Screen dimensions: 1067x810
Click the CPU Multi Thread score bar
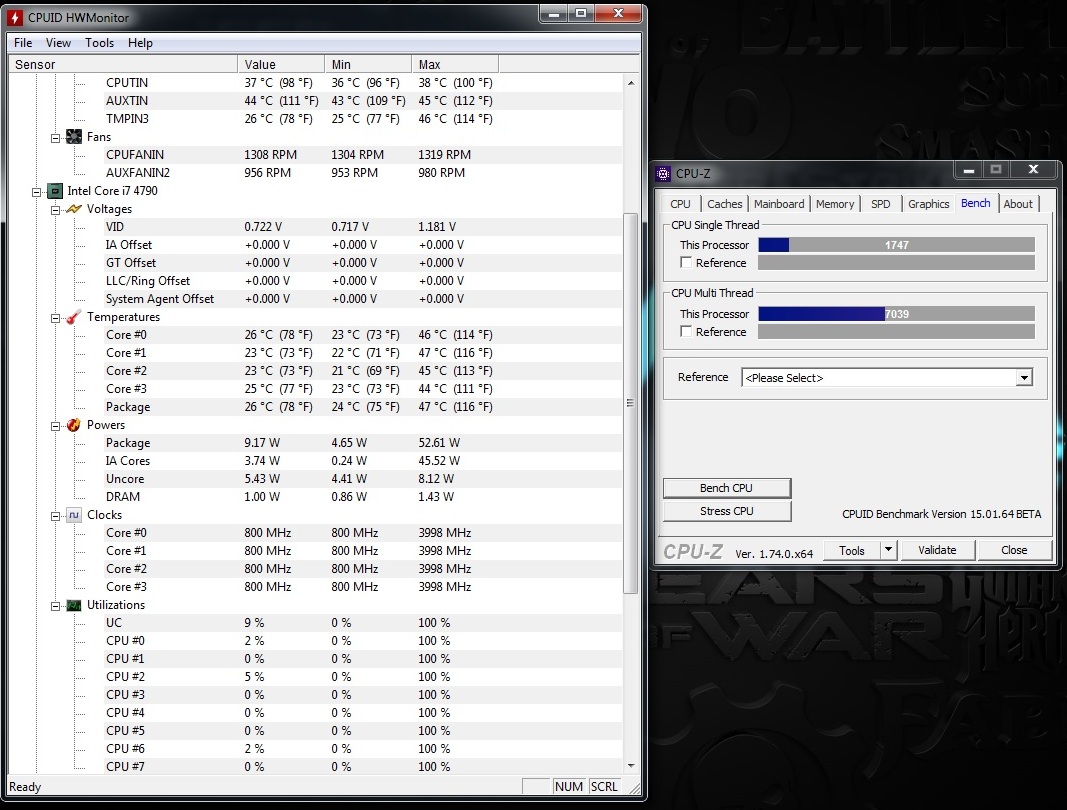(x=895, y=314)
